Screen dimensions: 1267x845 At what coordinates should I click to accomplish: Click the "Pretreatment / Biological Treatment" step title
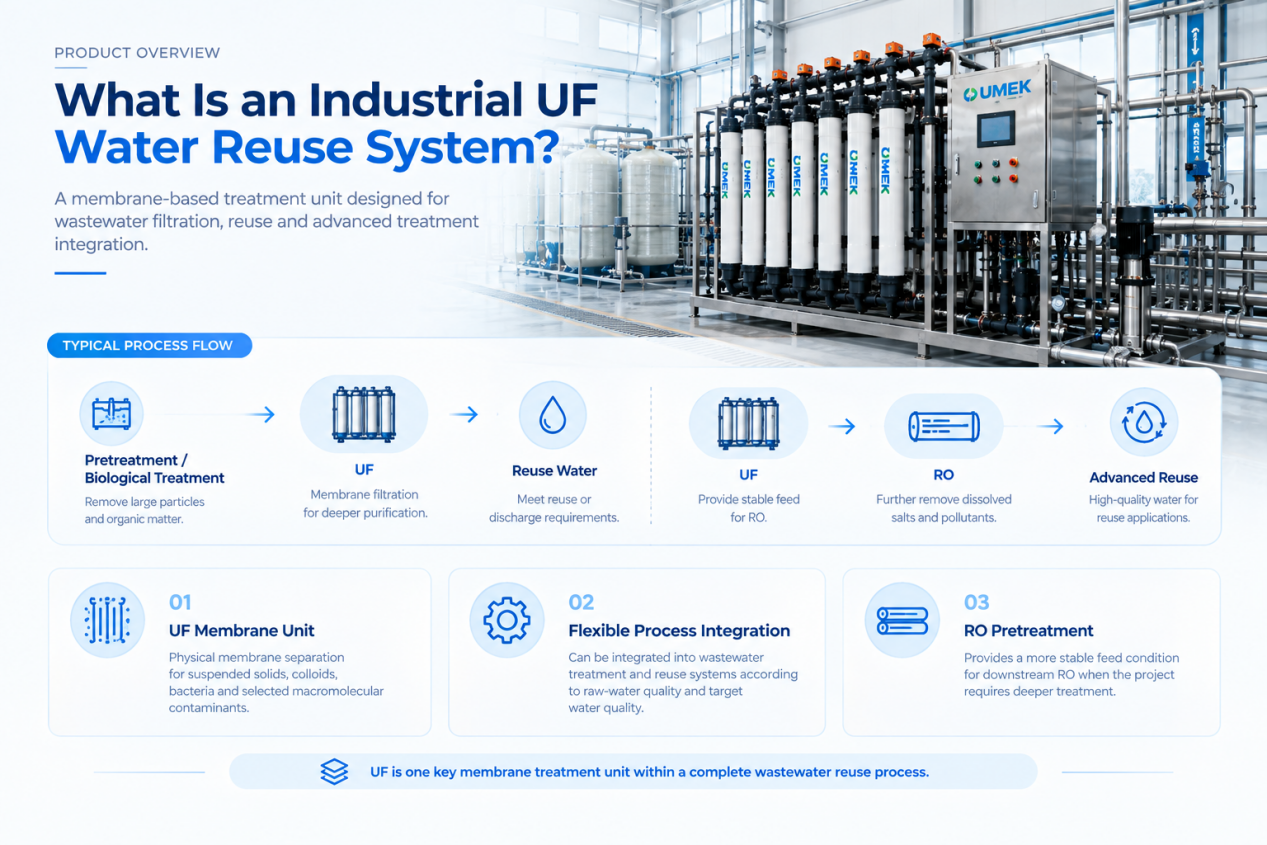coord(155,469)
